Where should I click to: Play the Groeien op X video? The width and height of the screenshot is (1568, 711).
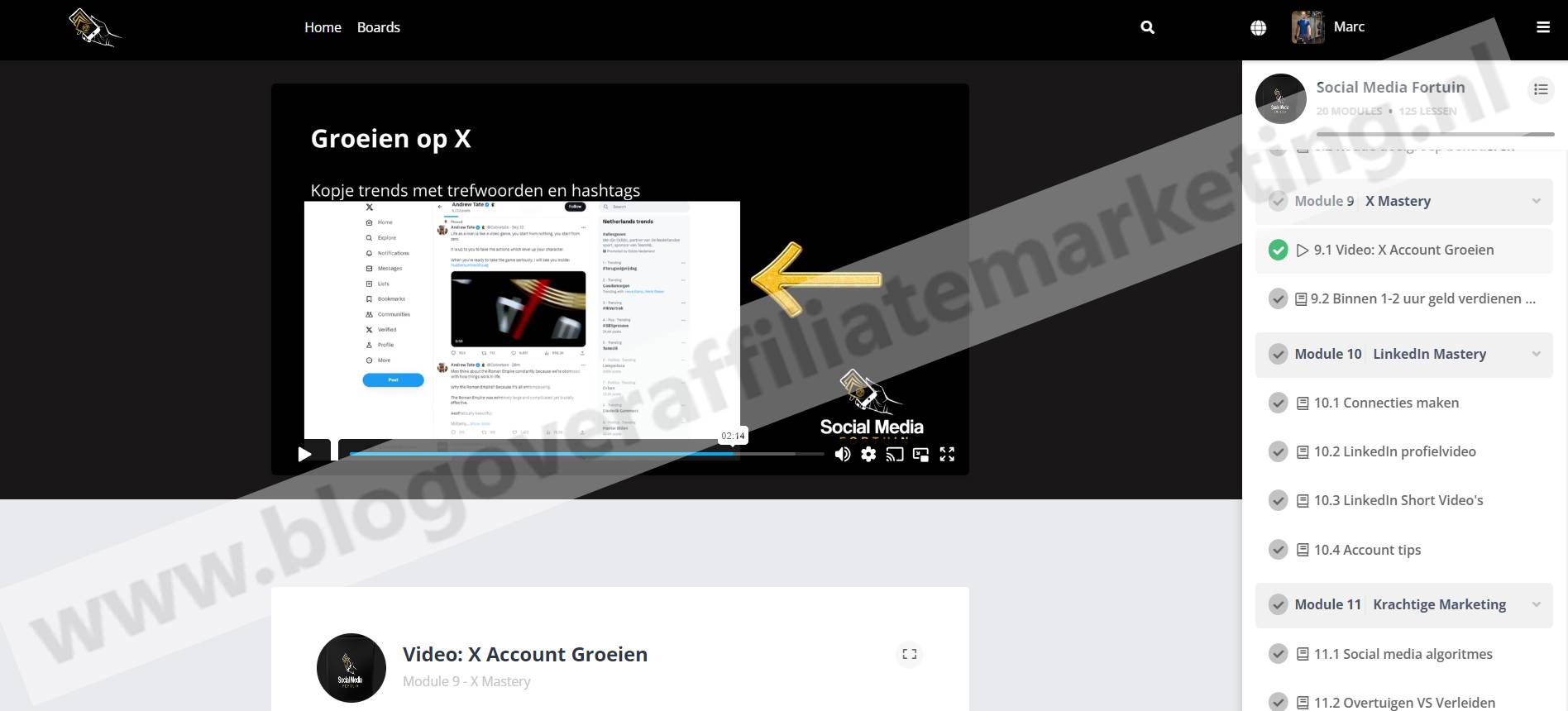point(304,454)
